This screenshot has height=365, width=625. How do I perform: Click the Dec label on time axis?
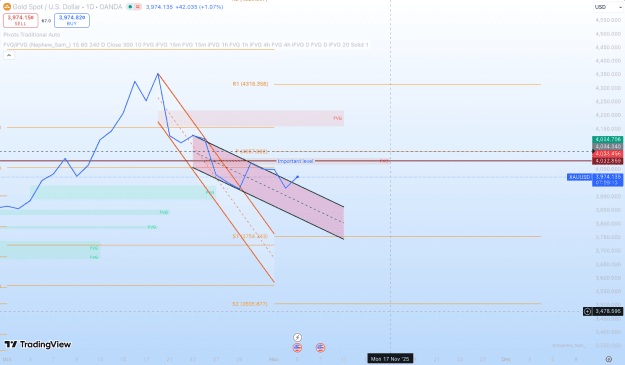(x=506, y=359)
